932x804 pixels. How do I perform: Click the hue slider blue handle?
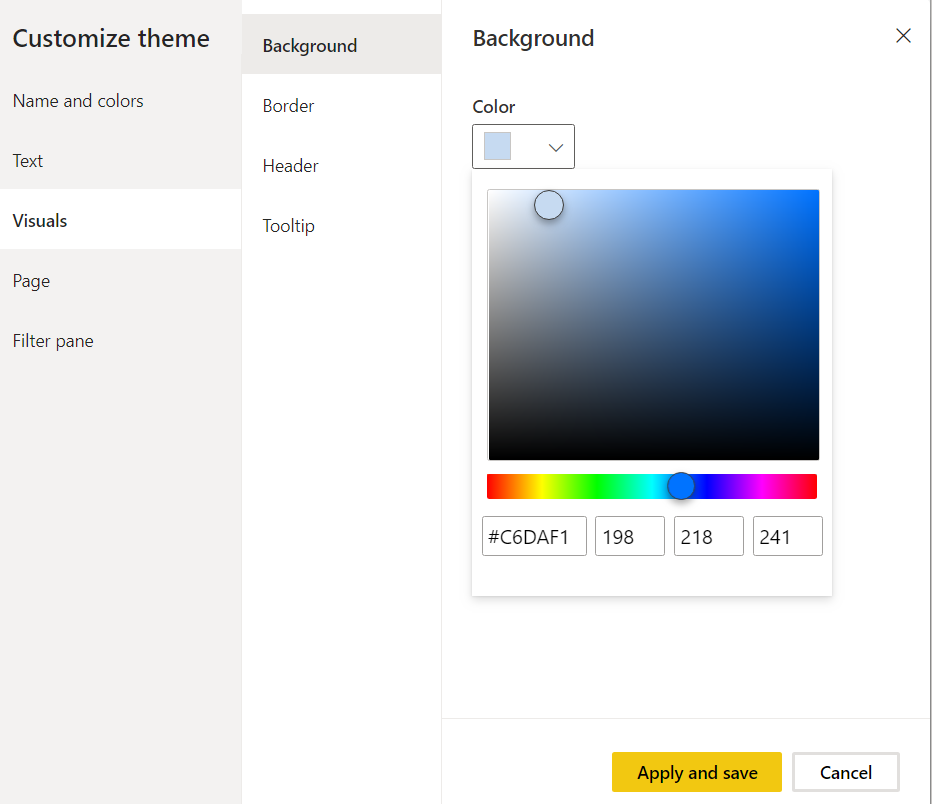[681, 486]
